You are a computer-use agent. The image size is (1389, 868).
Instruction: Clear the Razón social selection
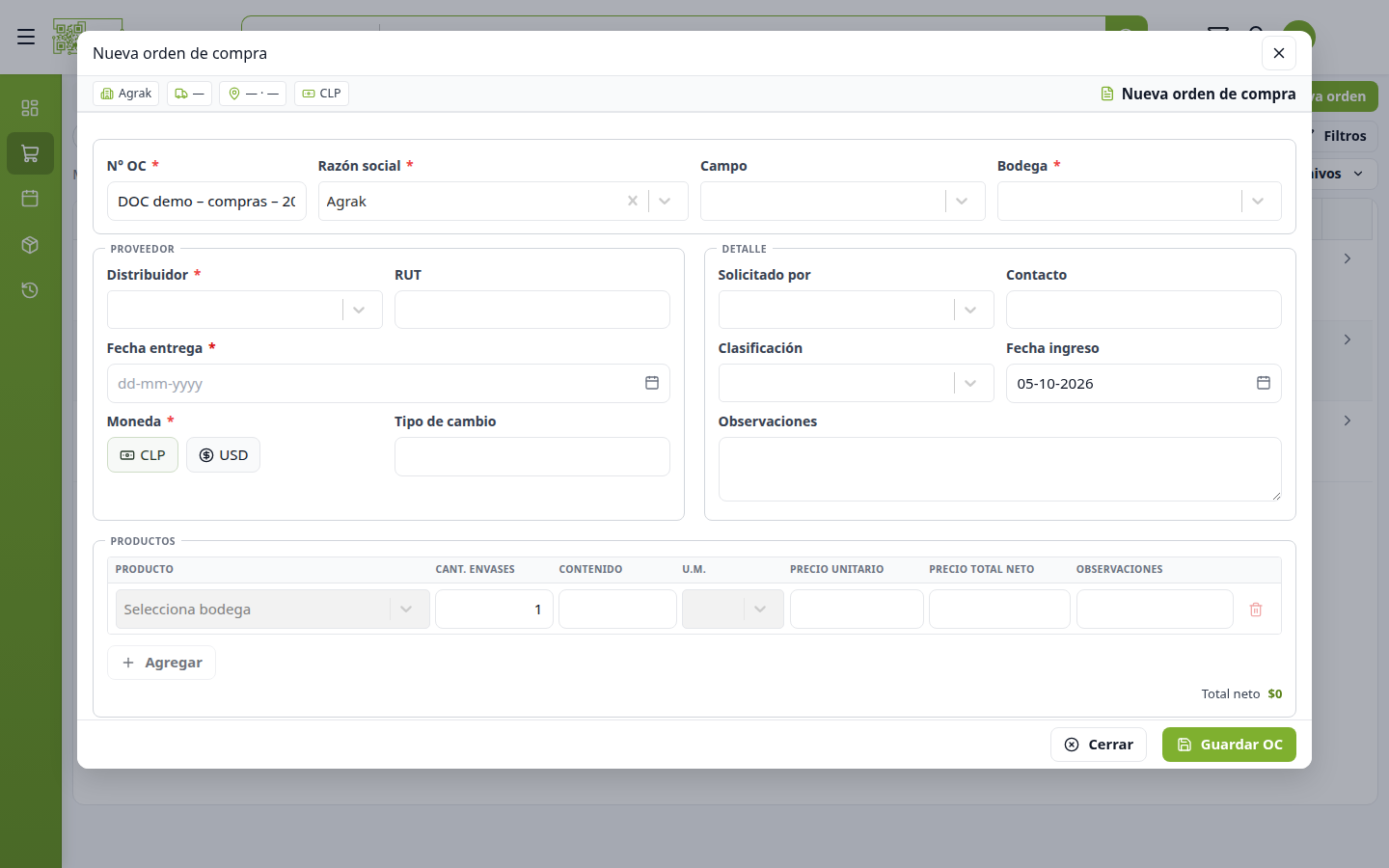click(633, 202)
